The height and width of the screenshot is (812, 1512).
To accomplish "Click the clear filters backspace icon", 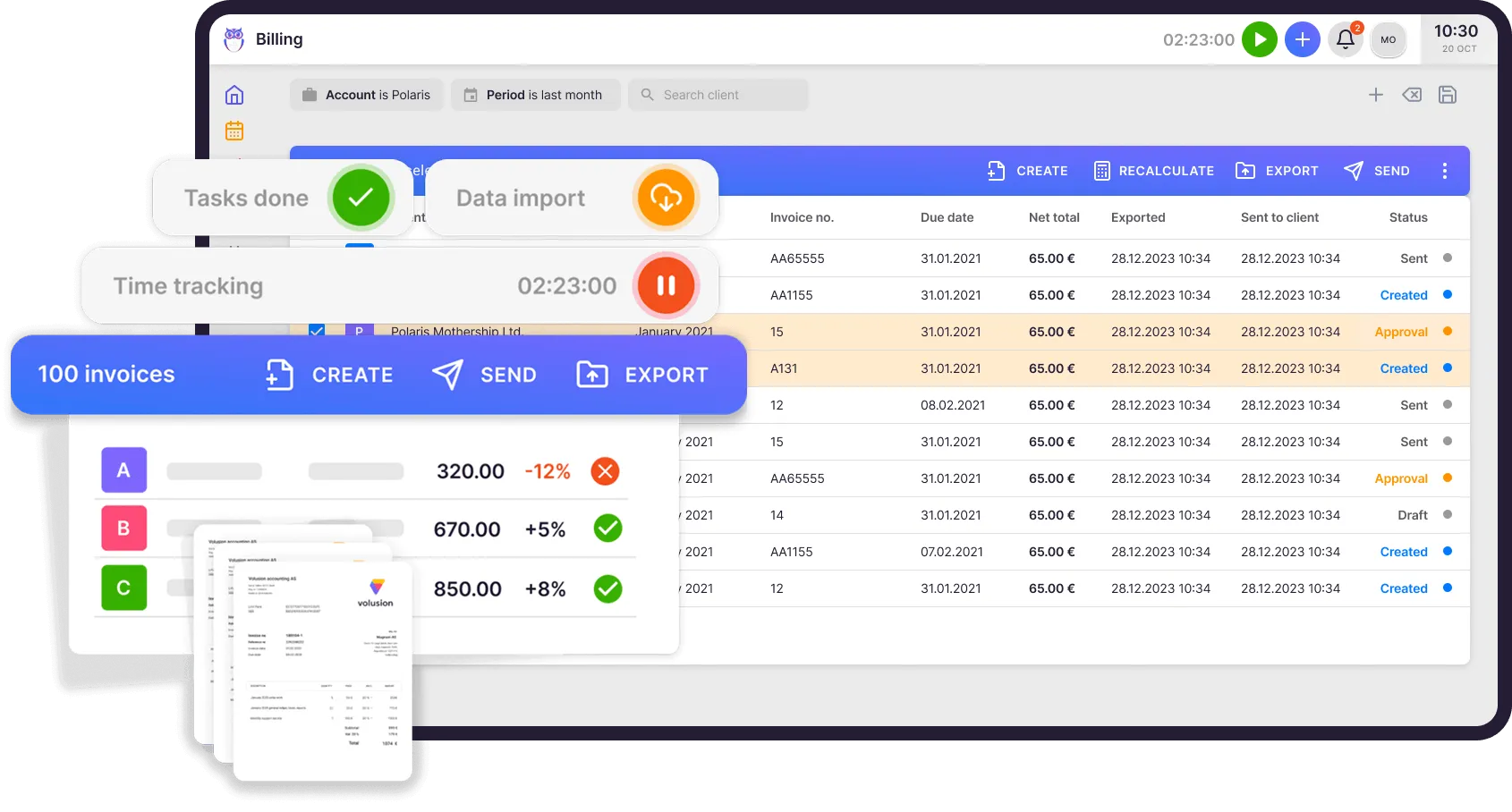I will click(1412, 94).
